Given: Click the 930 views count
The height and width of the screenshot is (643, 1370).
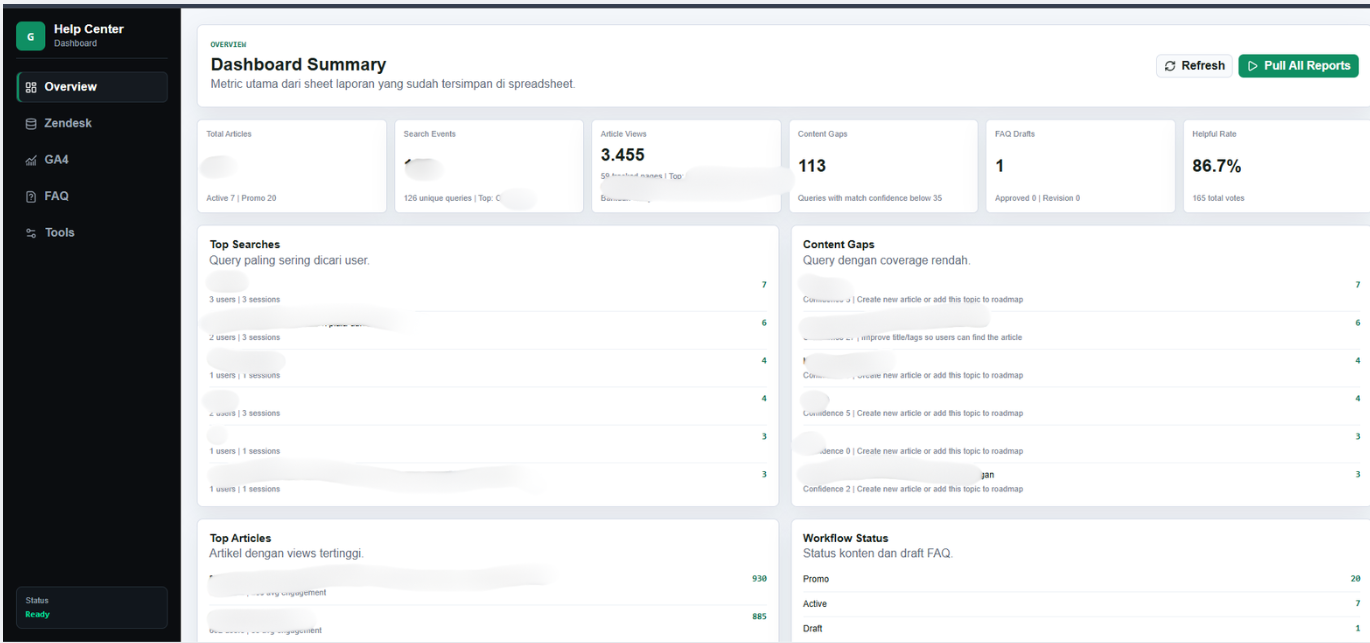Looking at the screenshot, I should point(759,579).
